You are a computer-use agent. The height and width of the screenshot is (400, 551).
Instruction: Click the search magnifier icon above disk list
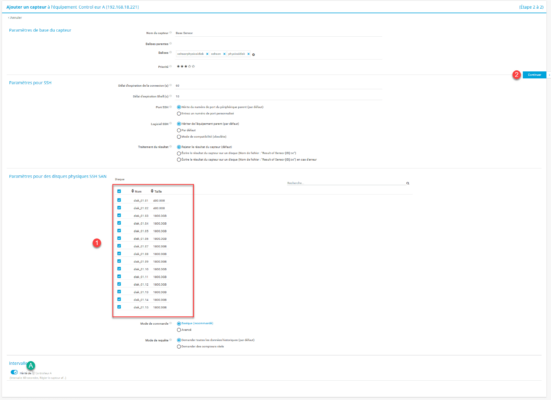click(408, 183)
